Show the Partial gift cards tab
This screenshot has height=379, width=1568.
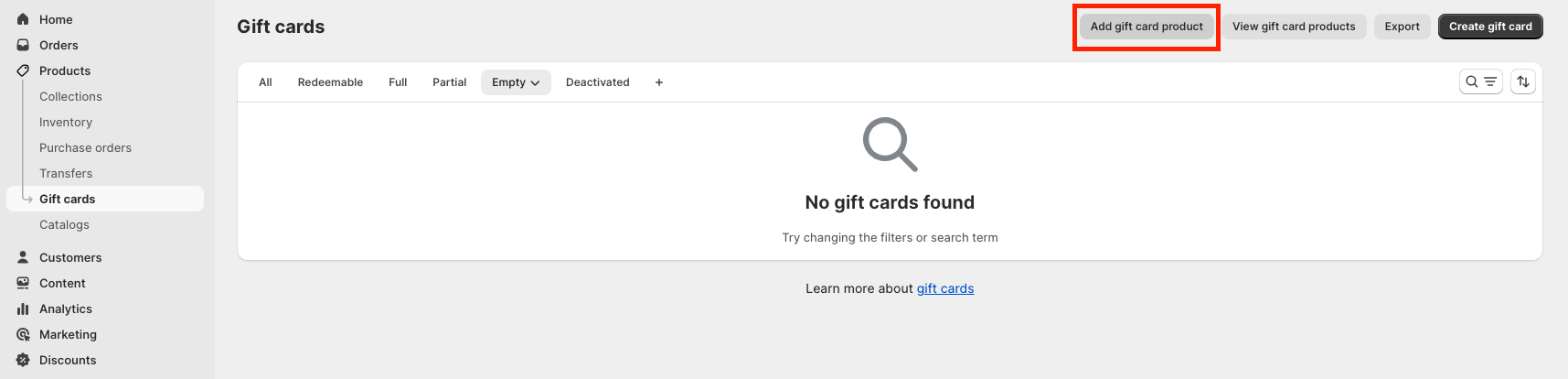pyautogui.click(x=449, y=82)
